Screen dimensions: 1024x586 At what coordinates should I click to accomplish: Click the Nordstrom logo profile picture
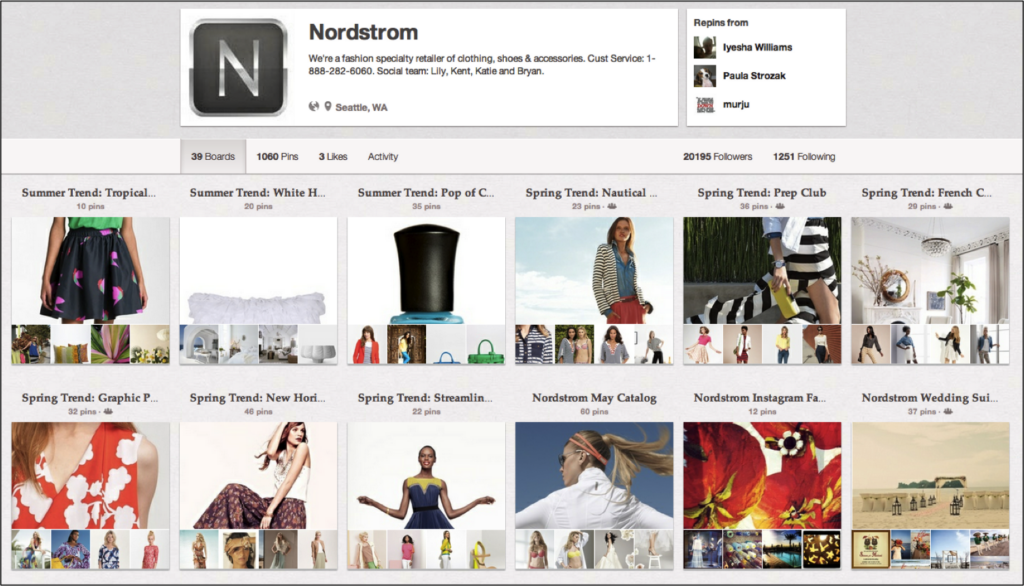238,67
